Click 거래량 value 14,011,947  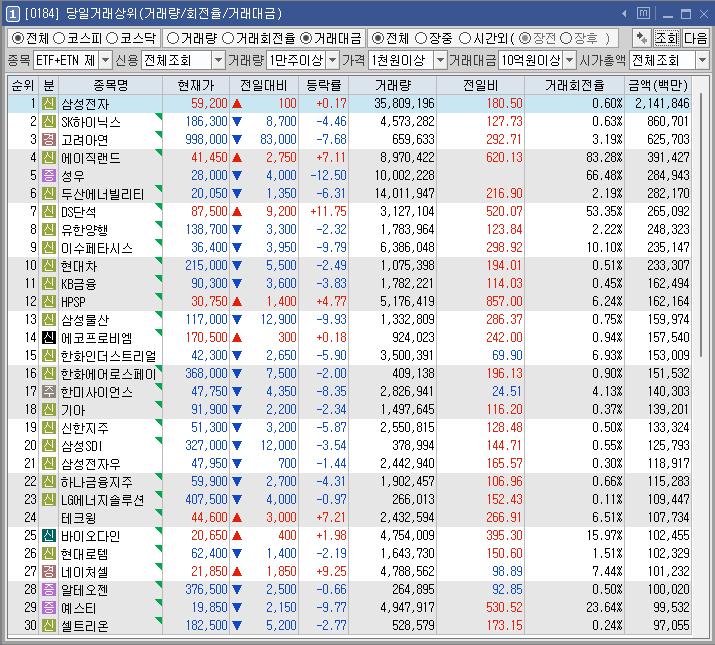tap(404, 193)
